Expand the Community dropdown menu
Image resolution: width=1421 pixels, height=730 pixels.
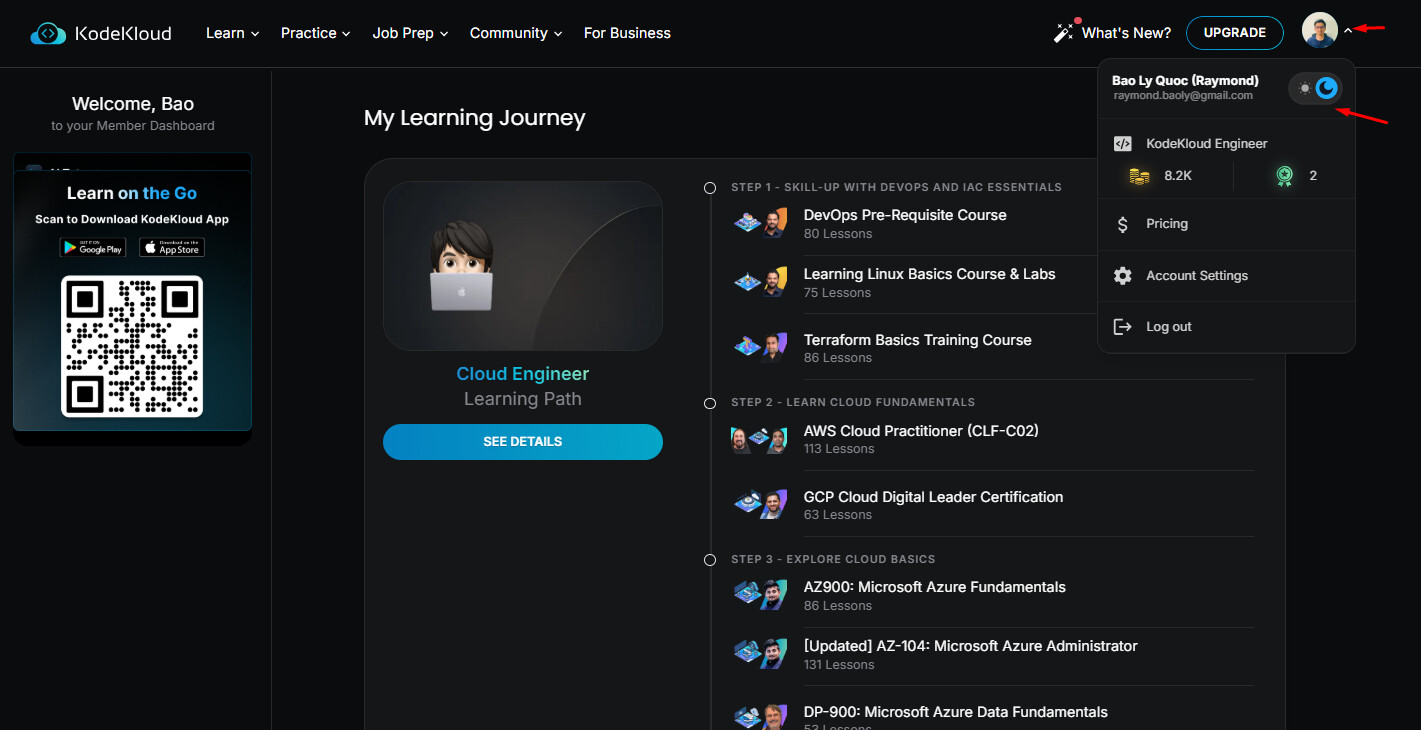516,33
